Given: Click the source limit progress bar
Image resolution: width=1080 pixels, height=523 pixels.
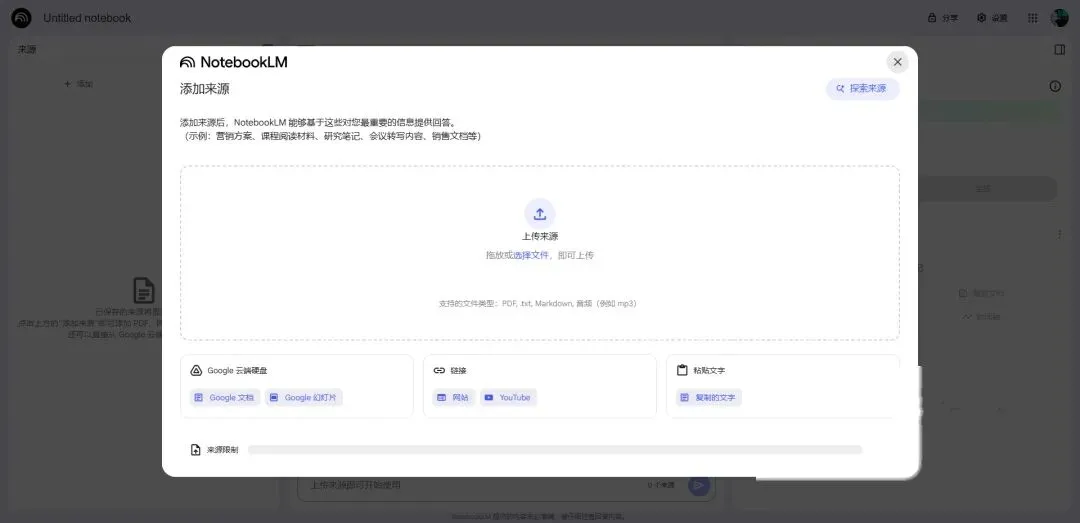Looking at the screenshot, I should [555, 450].
